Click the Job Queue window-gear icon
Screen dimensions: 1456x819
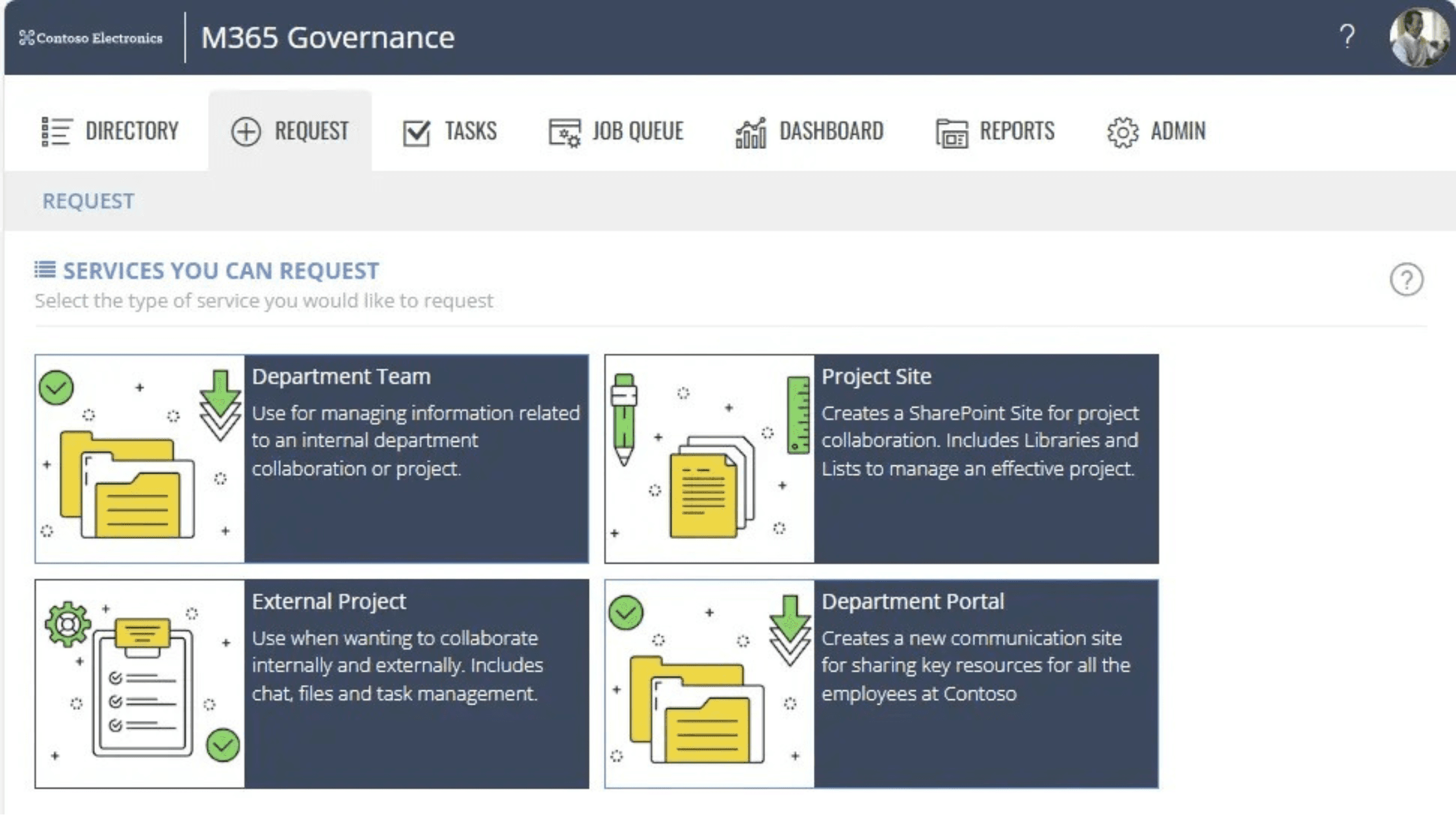click(564, 133)
